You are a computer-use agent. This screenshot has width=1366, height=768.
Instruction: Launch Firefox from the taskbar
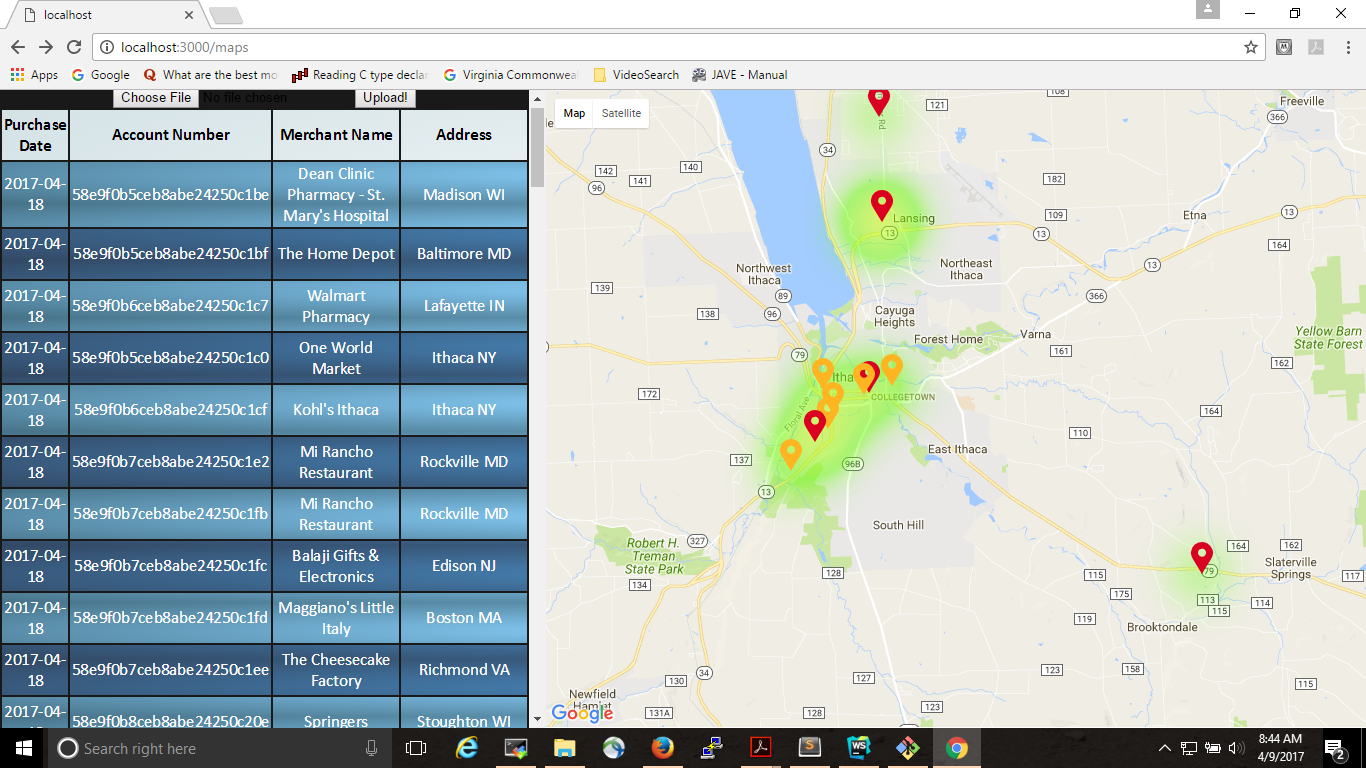tap(663, 748)
